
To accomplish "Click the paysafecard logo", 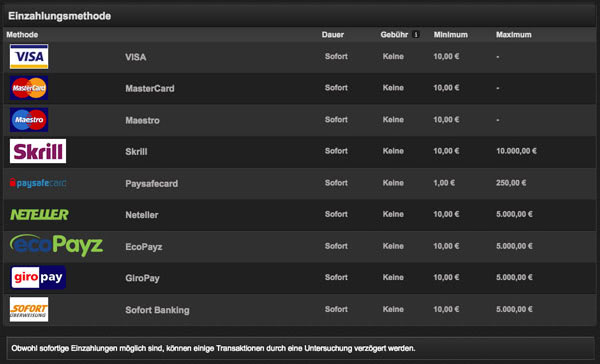I will coord(38,183).
